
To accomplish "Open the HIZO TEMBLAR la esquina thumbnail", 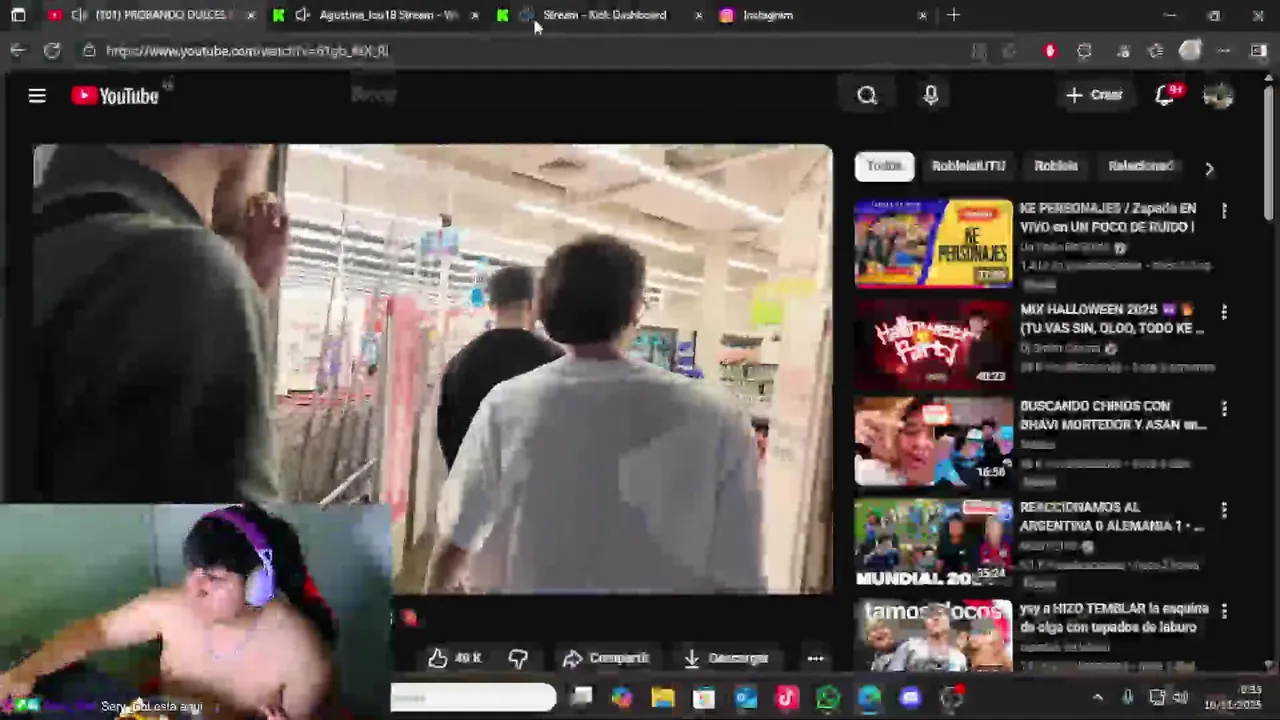I will tap(933, 635).
